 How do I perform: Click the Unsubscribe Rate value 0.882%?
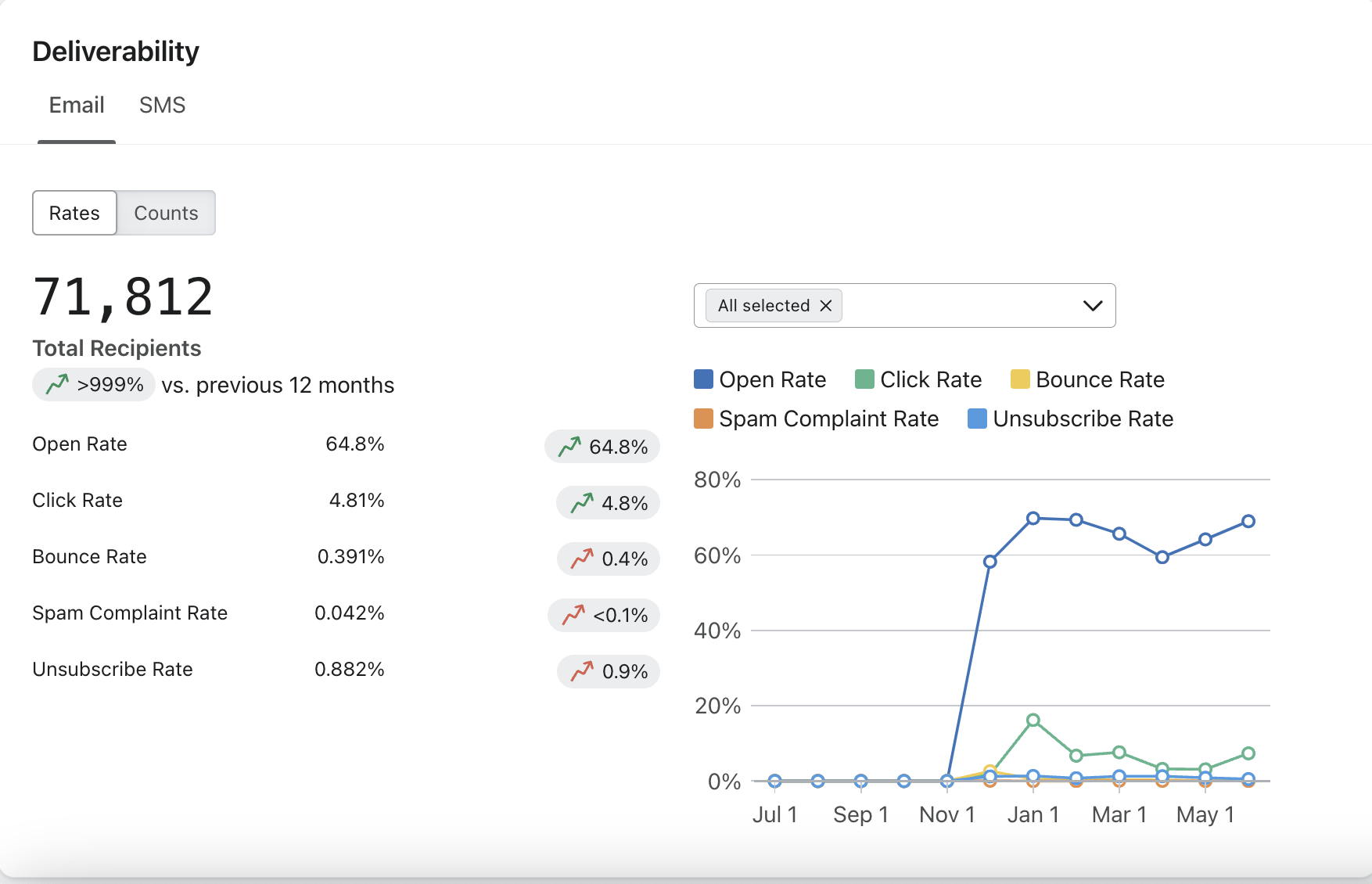click(x=349, y=669)
